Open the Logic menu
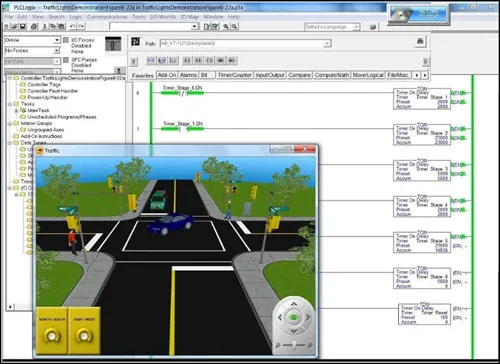 tap(76, 17)
